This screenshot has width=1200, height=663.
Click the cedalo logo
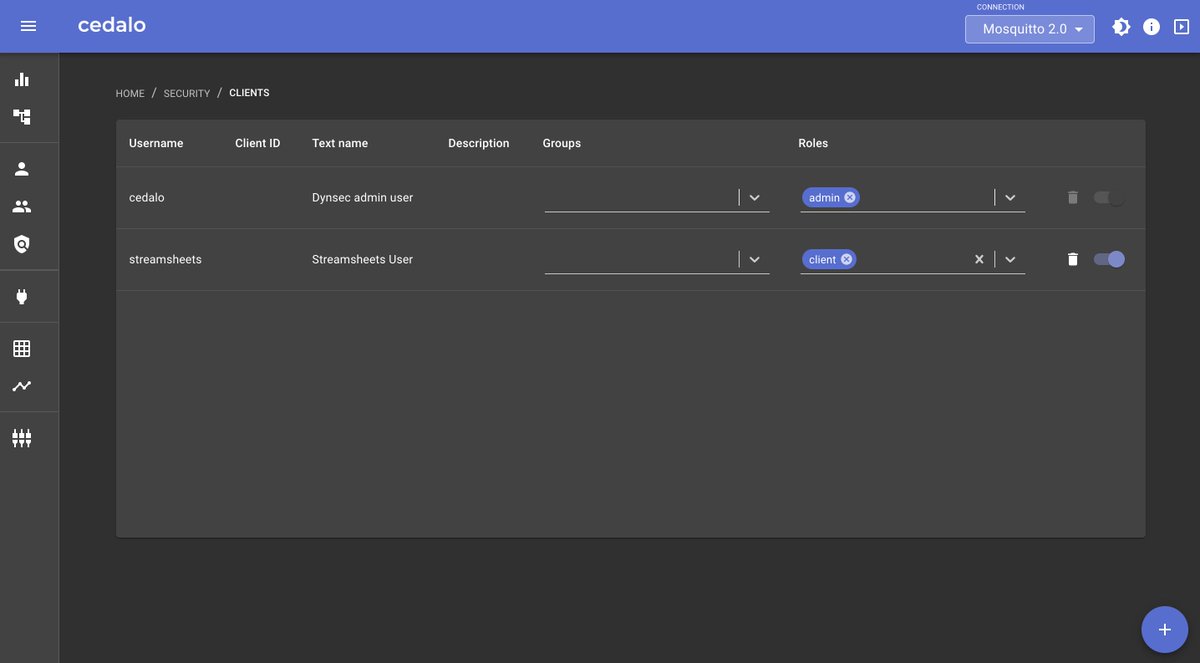point(112,25)
